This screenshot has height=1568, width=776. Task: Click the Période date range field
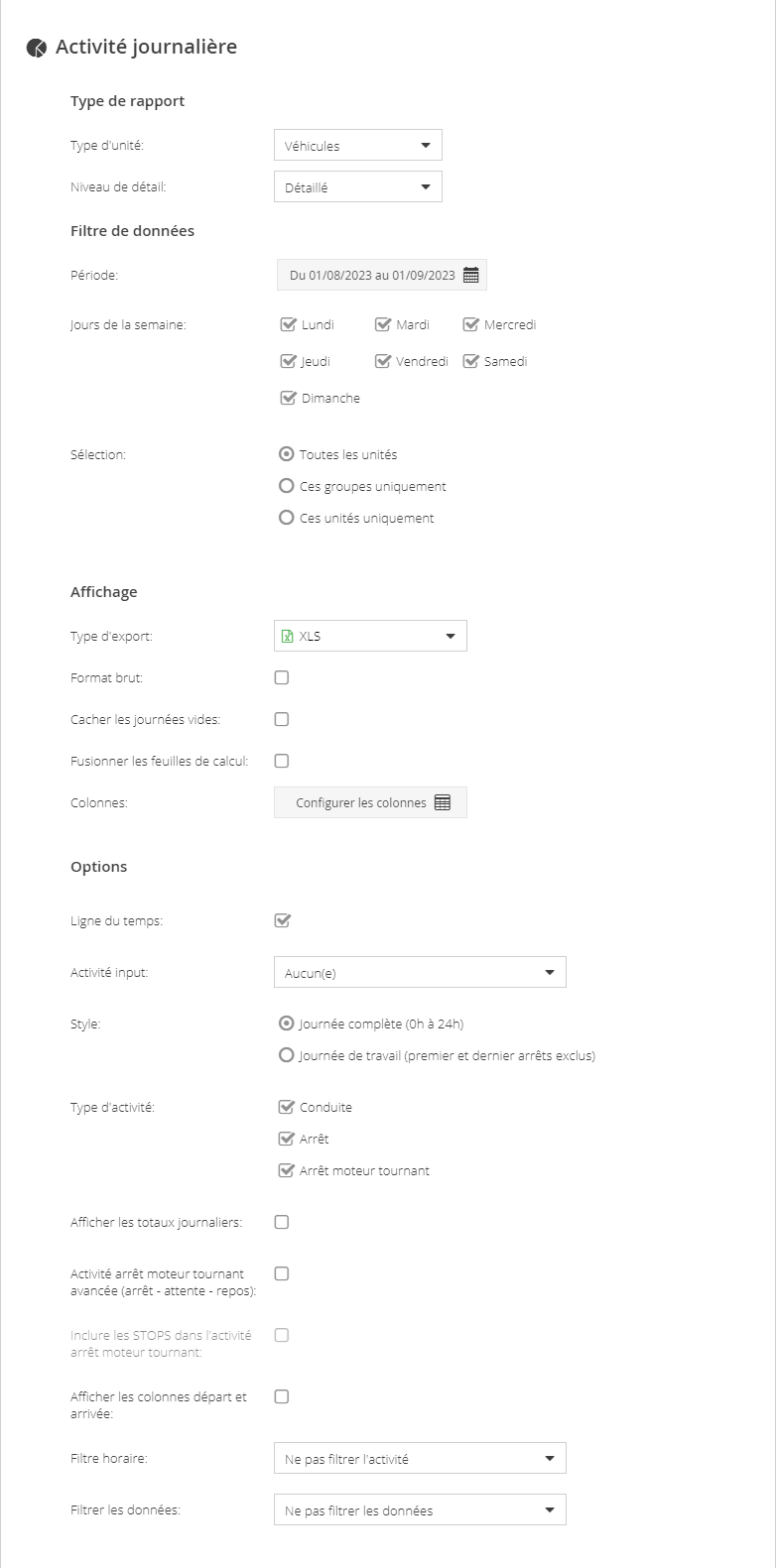pos(382,275)
